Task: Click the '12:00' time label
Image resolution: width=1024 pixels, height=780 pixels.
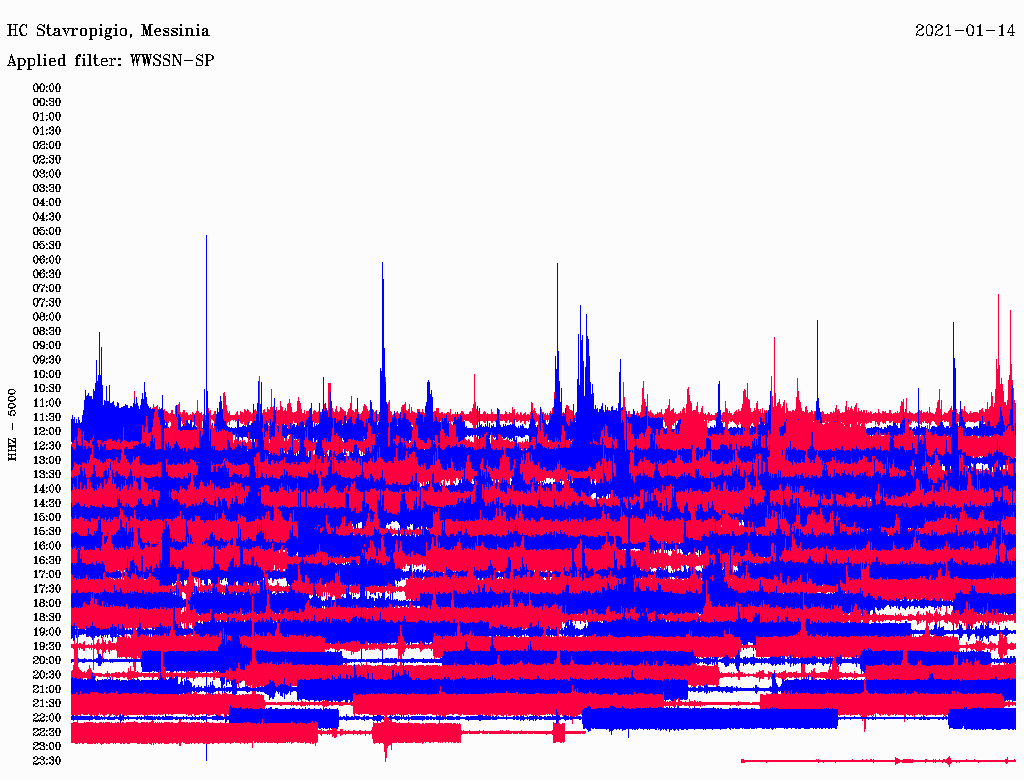Action: (47, 432)
